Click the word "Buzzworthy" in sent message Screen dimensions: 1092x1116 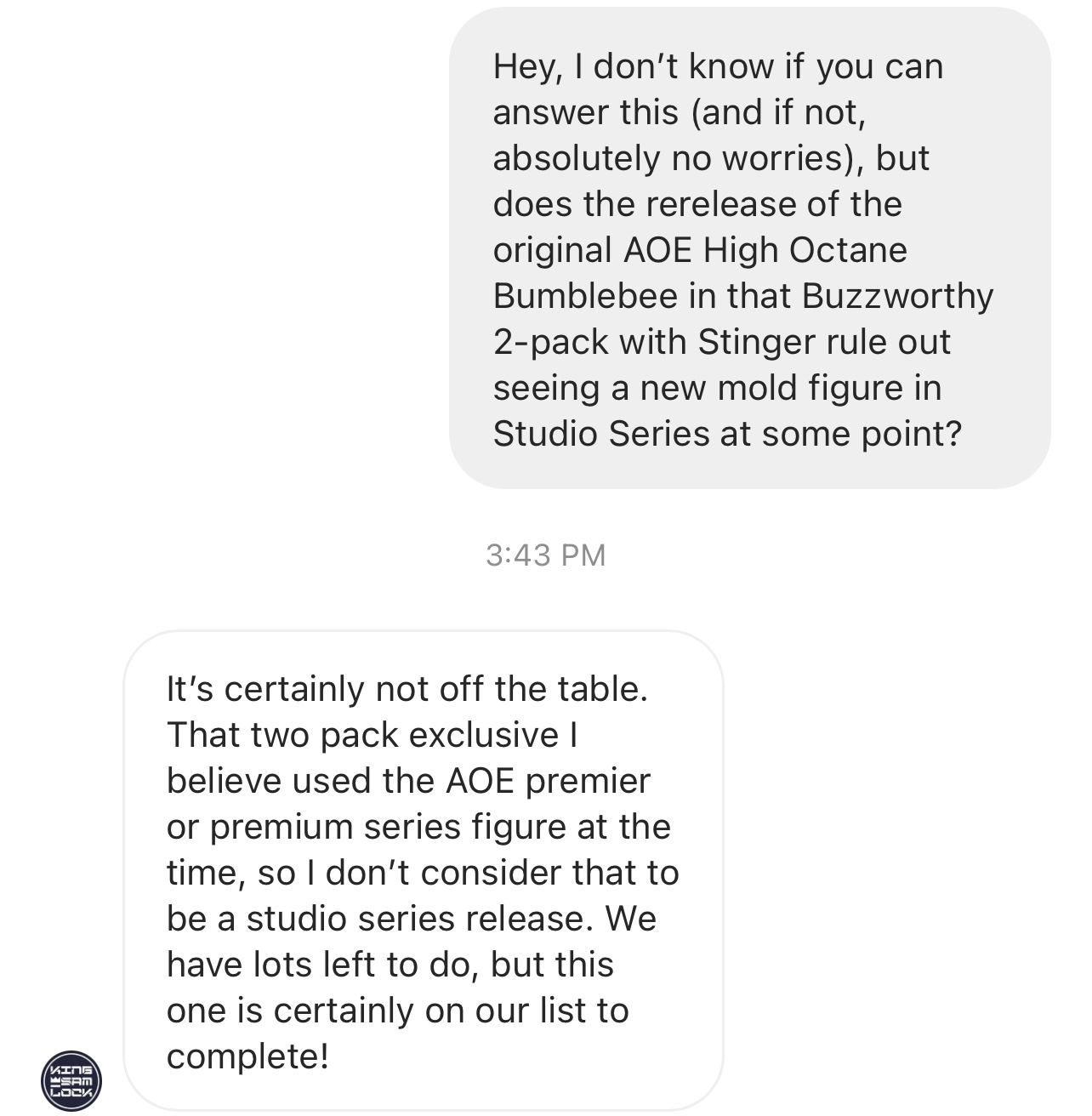pyautogui.click(x=896, y=296)
